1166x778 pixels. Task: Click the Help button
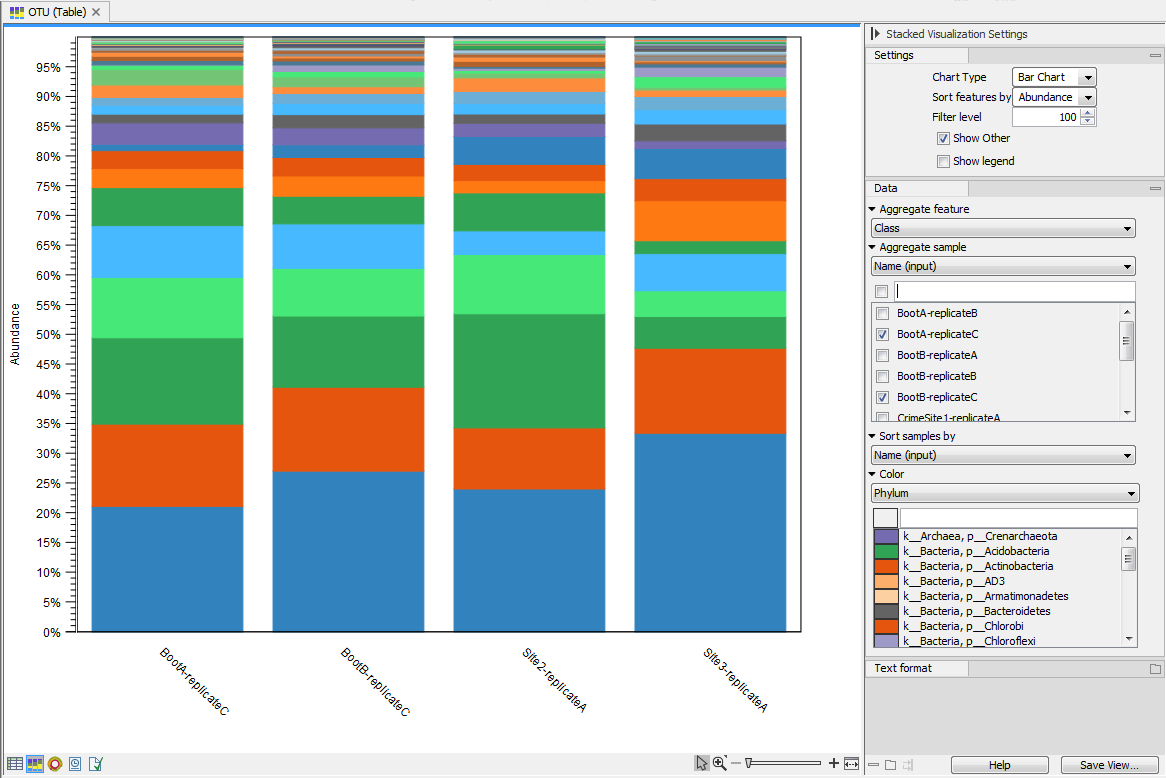[999, 765]
